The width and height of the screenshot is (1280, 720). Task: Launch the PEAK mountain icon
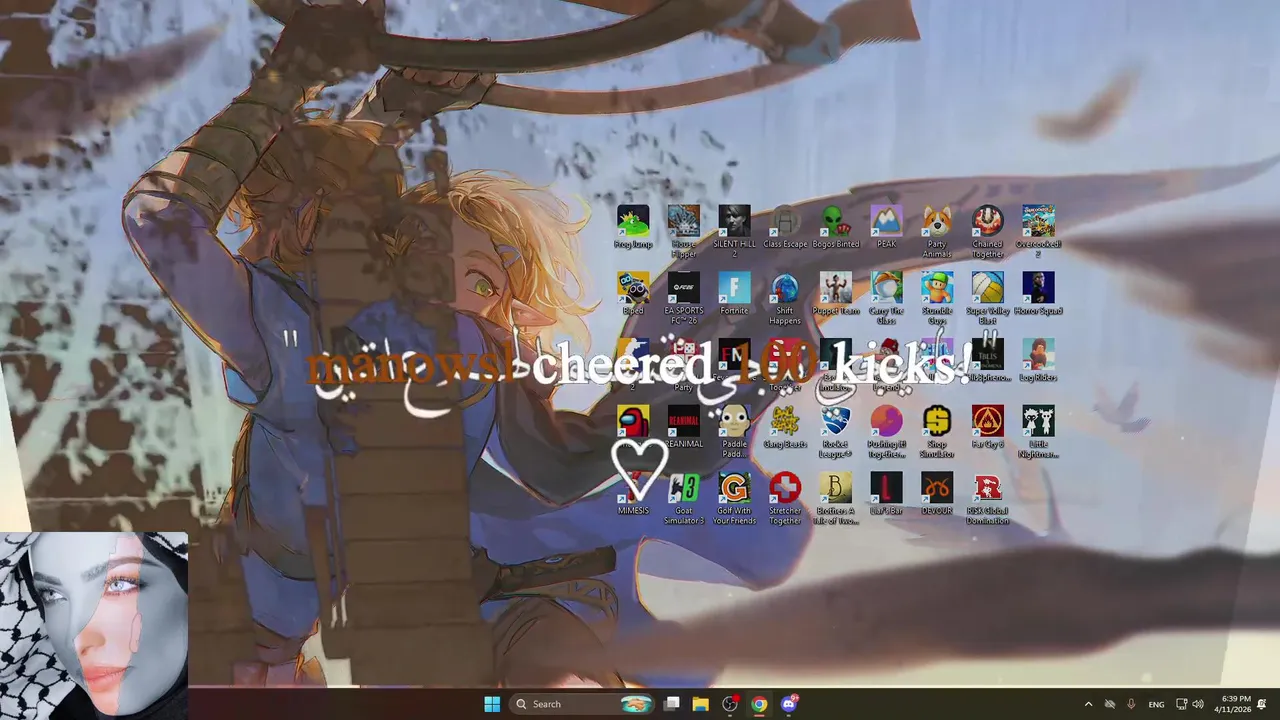click(x=886, y=227)
